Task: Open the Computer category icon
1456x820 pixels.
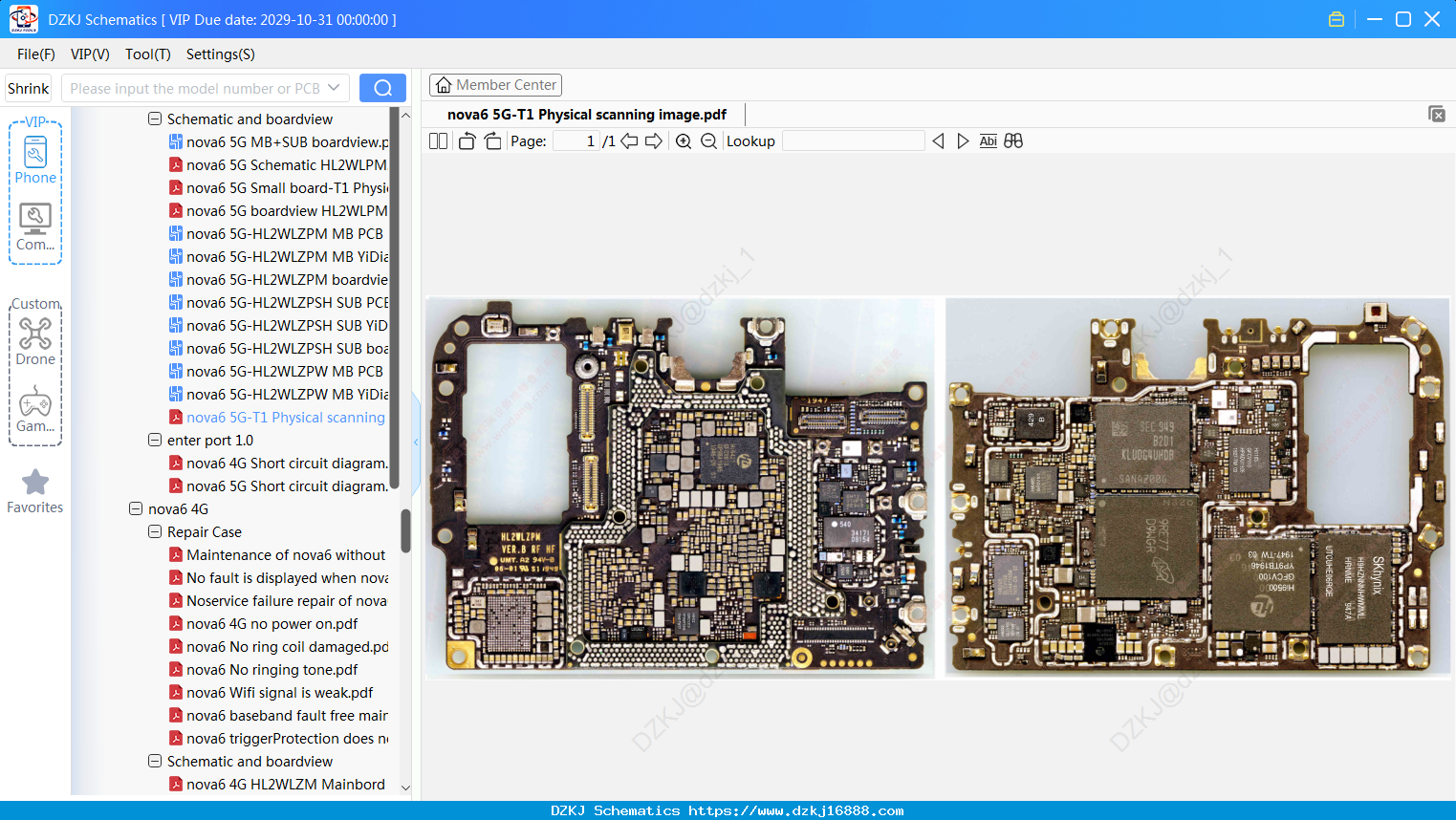Action: [35, 227]
